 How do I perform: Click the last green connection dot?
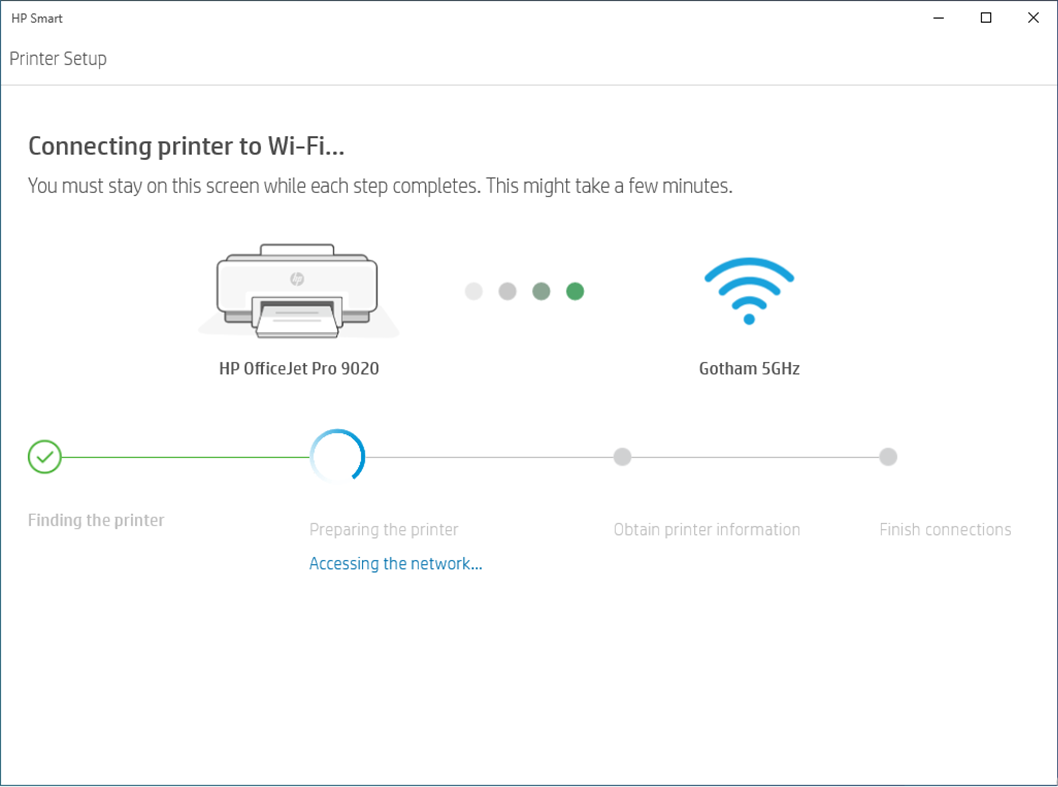[575, 291]
